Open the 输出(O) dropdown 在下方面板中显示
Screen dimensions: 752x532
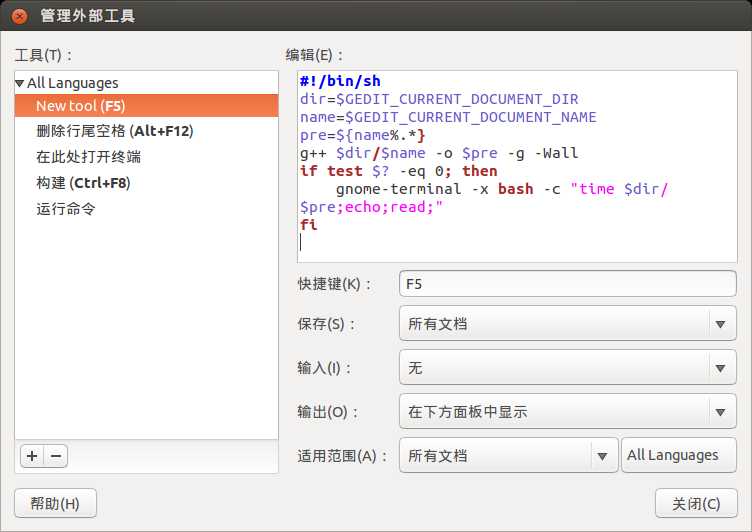567,412
